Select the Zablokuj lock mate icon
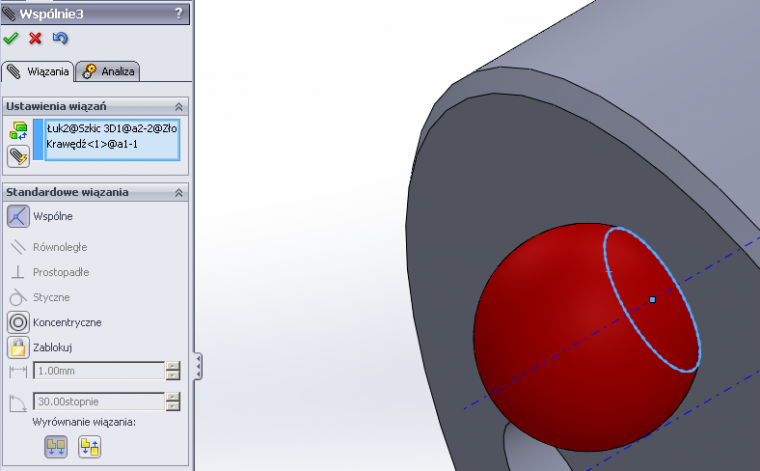760x471 pixels. [18, 347]
